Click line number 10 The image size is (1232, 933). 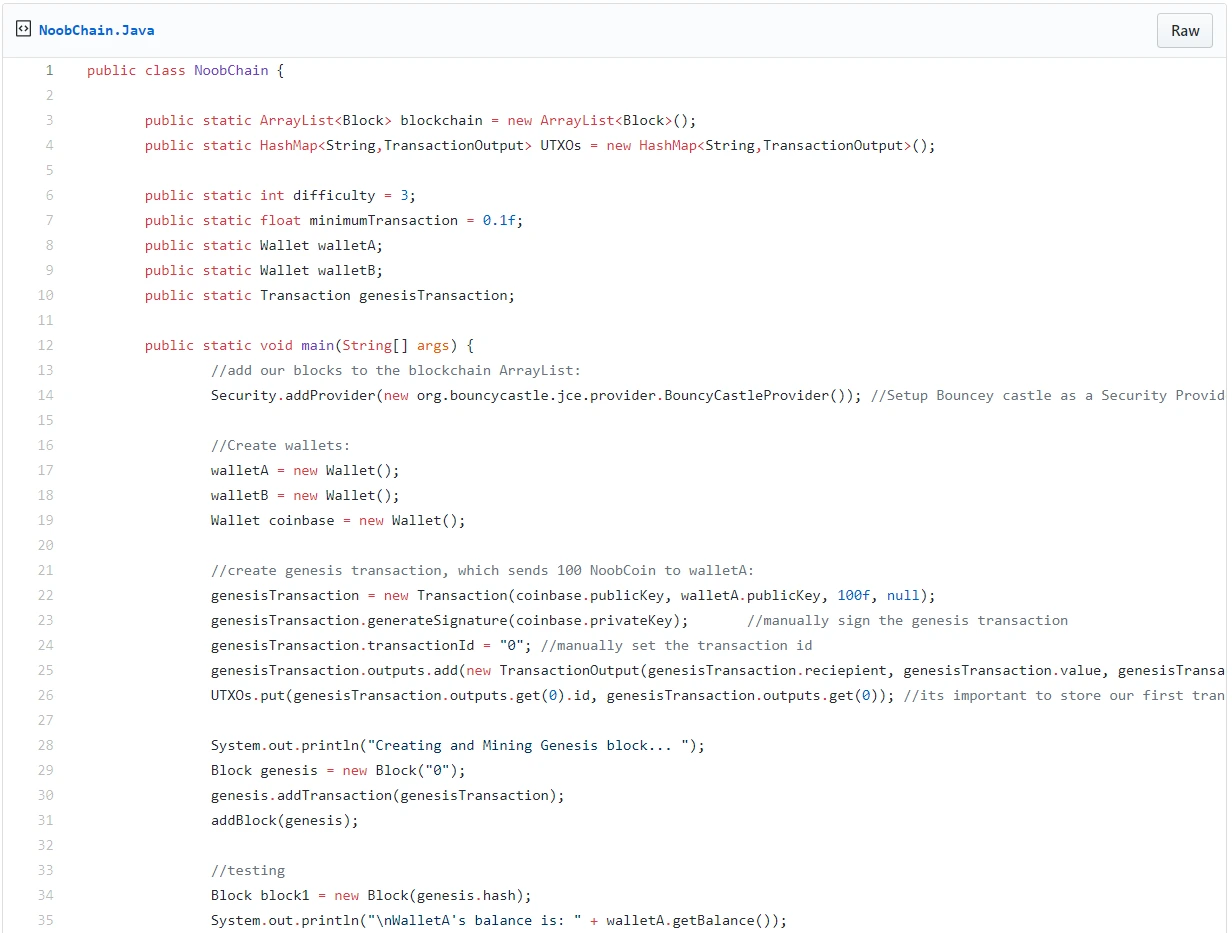(x=46, y=295)
